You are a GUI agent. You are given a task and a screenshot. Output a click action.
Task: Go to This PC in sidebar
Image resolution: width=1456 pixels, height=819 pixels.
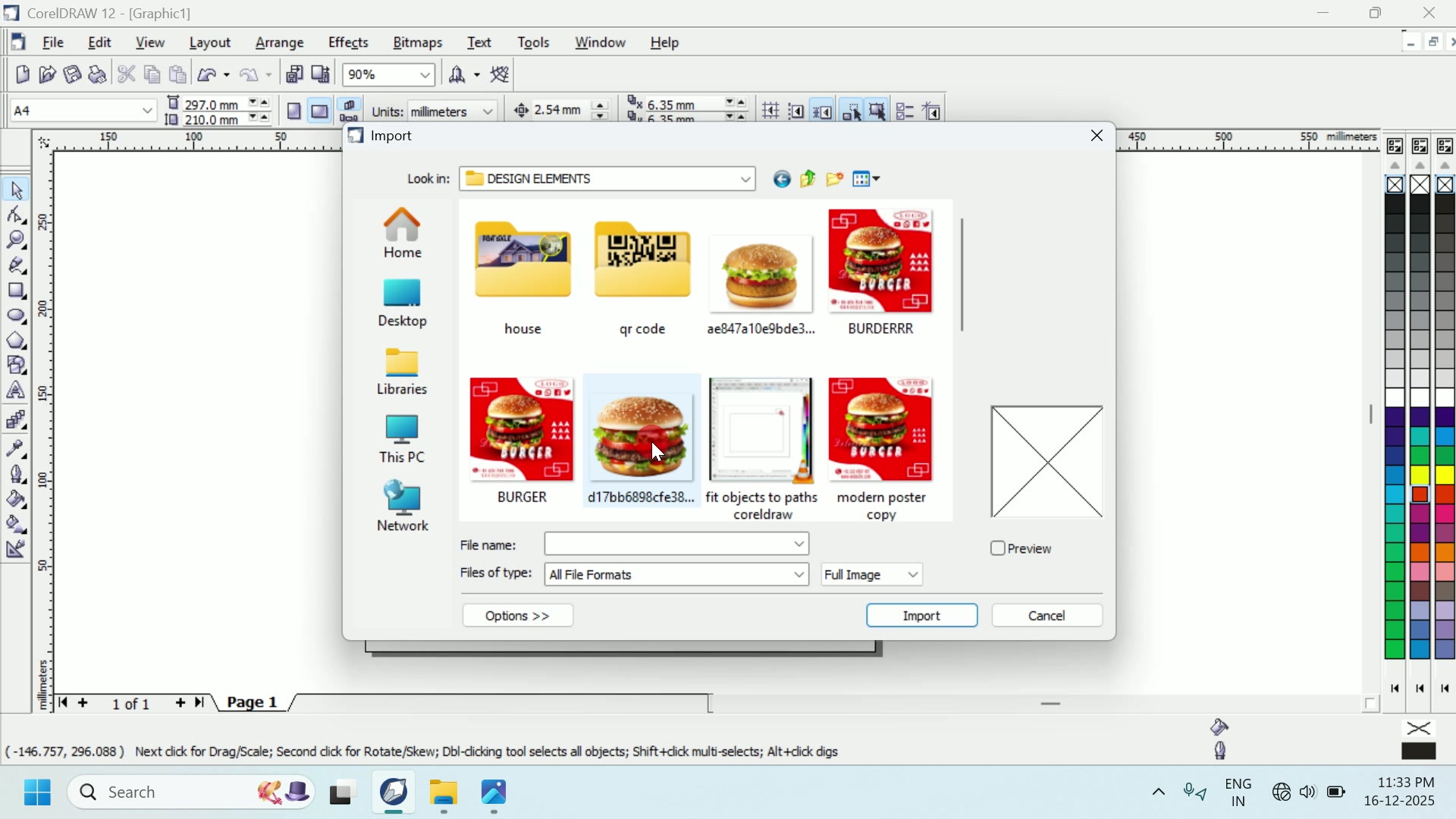click(403, 440)
